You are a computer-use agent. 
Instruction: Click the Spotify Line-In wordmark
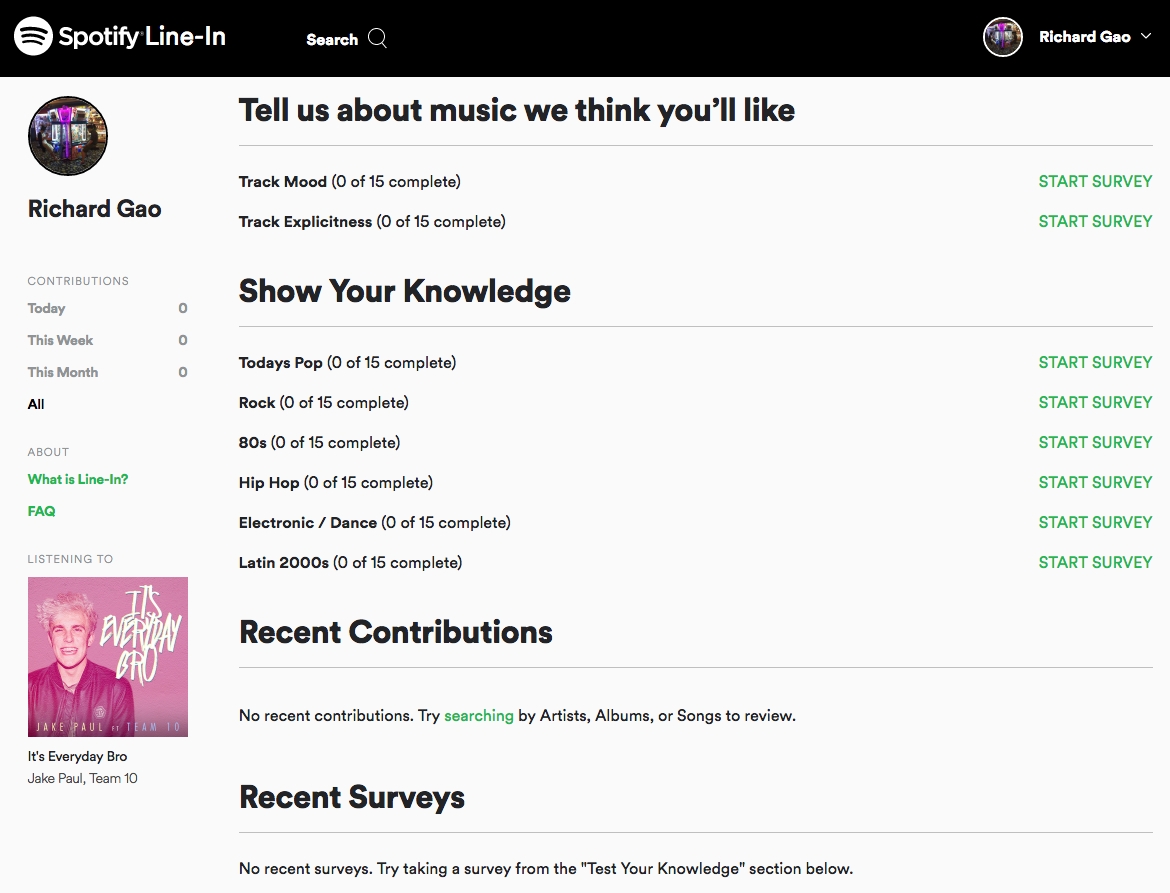(142, 36)
